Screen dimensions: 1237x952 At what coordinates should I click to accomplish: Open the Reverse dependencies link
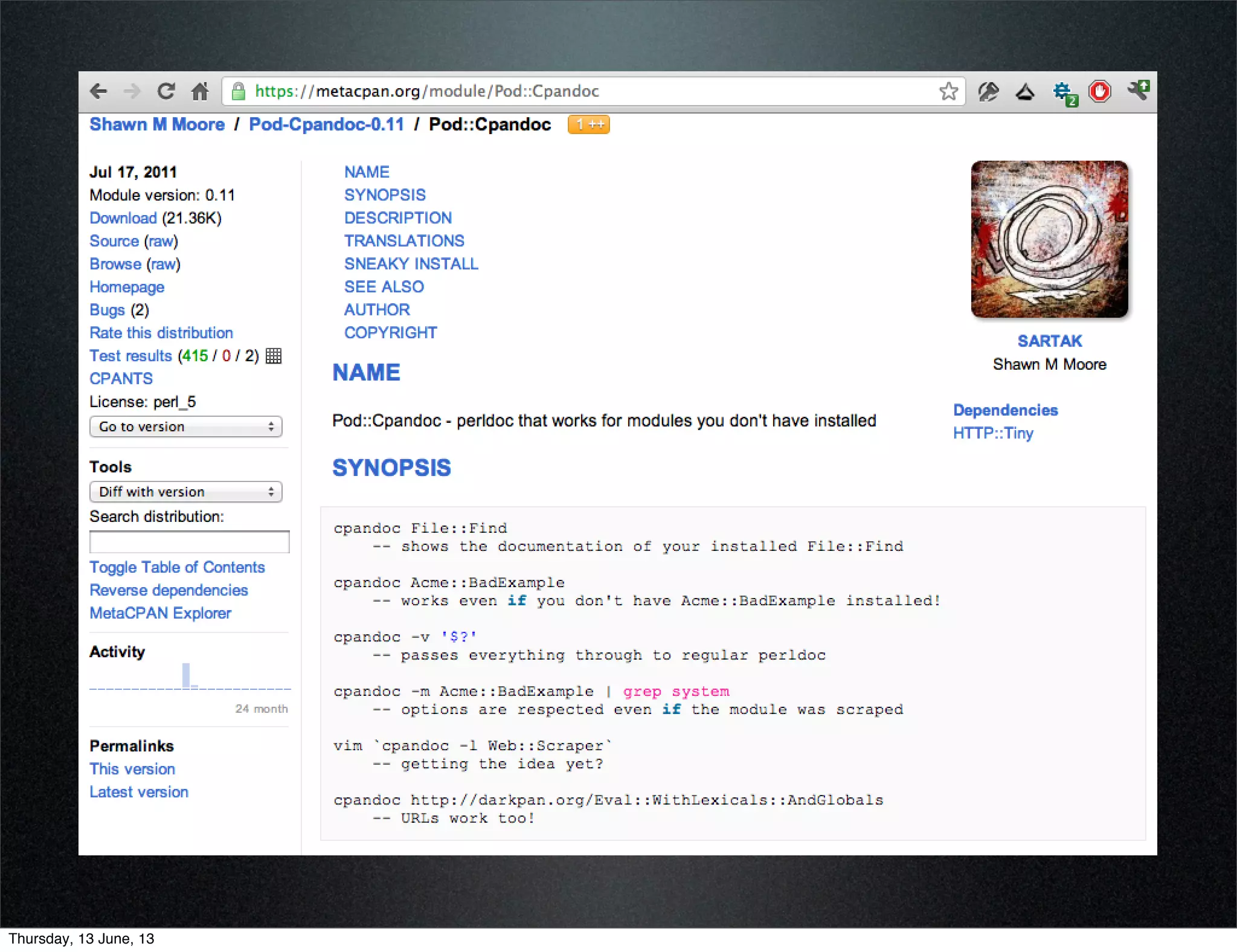click(x=169, y=590)
